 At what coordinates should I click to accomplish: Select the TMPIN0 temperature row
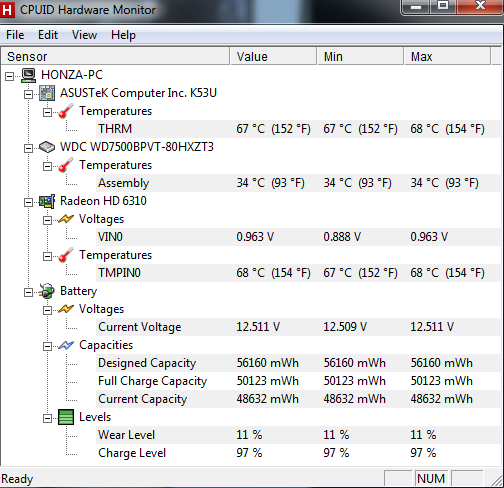299,273
